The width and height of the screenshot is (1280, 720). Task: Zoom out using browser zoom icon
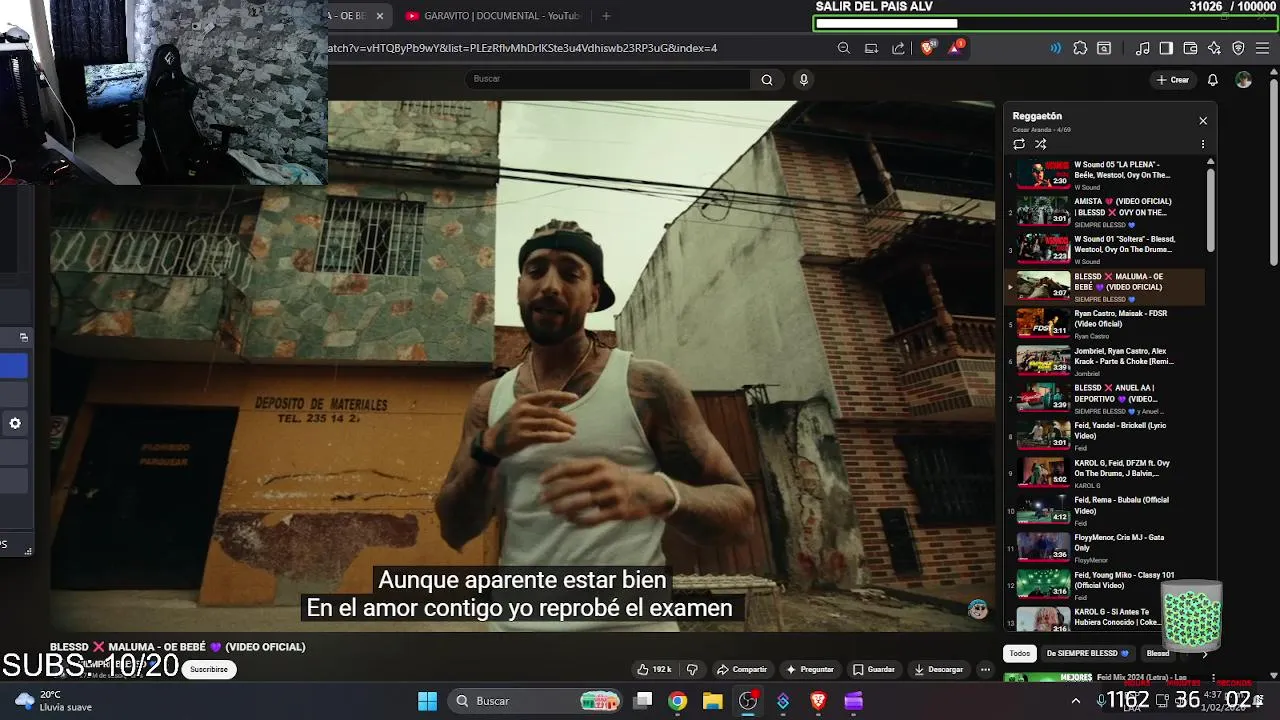pyautogui.click(x=844, y=48)
